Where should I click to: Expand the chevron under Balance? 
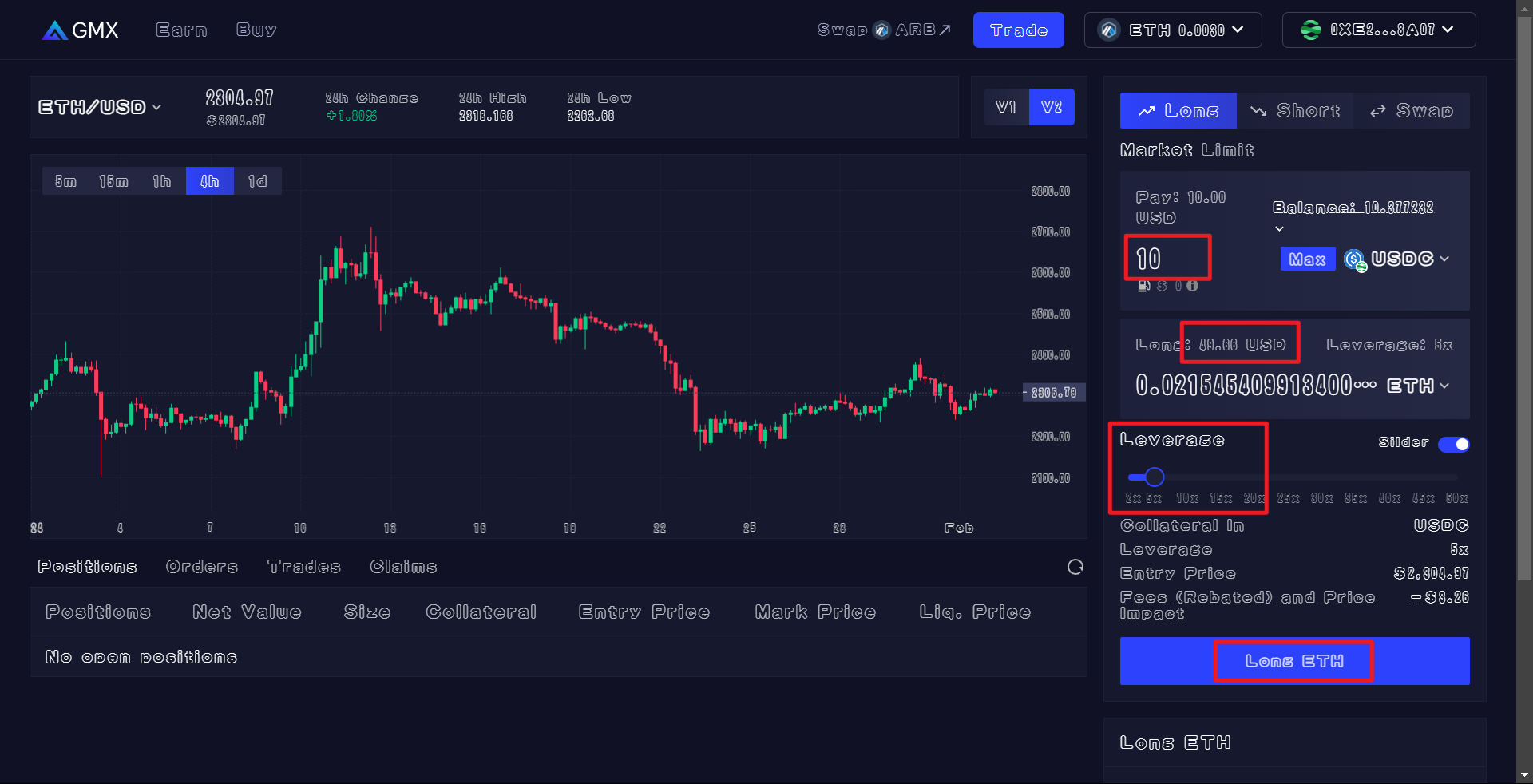pyautogui.click(x=1279, y=229)
